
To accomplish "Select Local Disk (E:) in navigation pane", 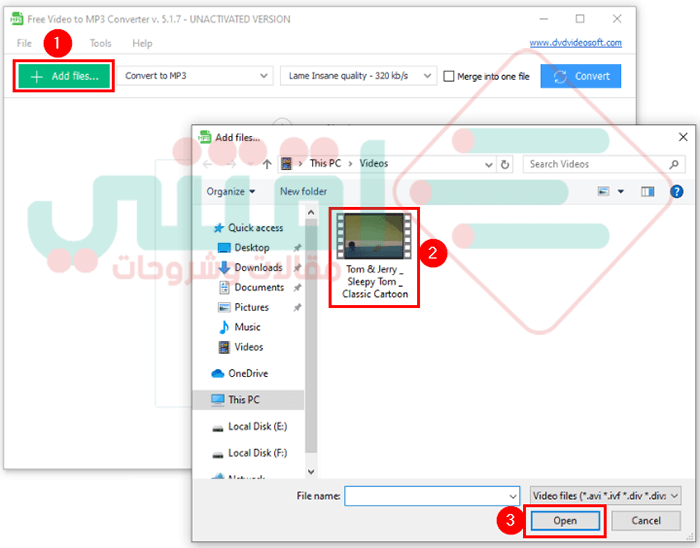I will click(249, 427).
